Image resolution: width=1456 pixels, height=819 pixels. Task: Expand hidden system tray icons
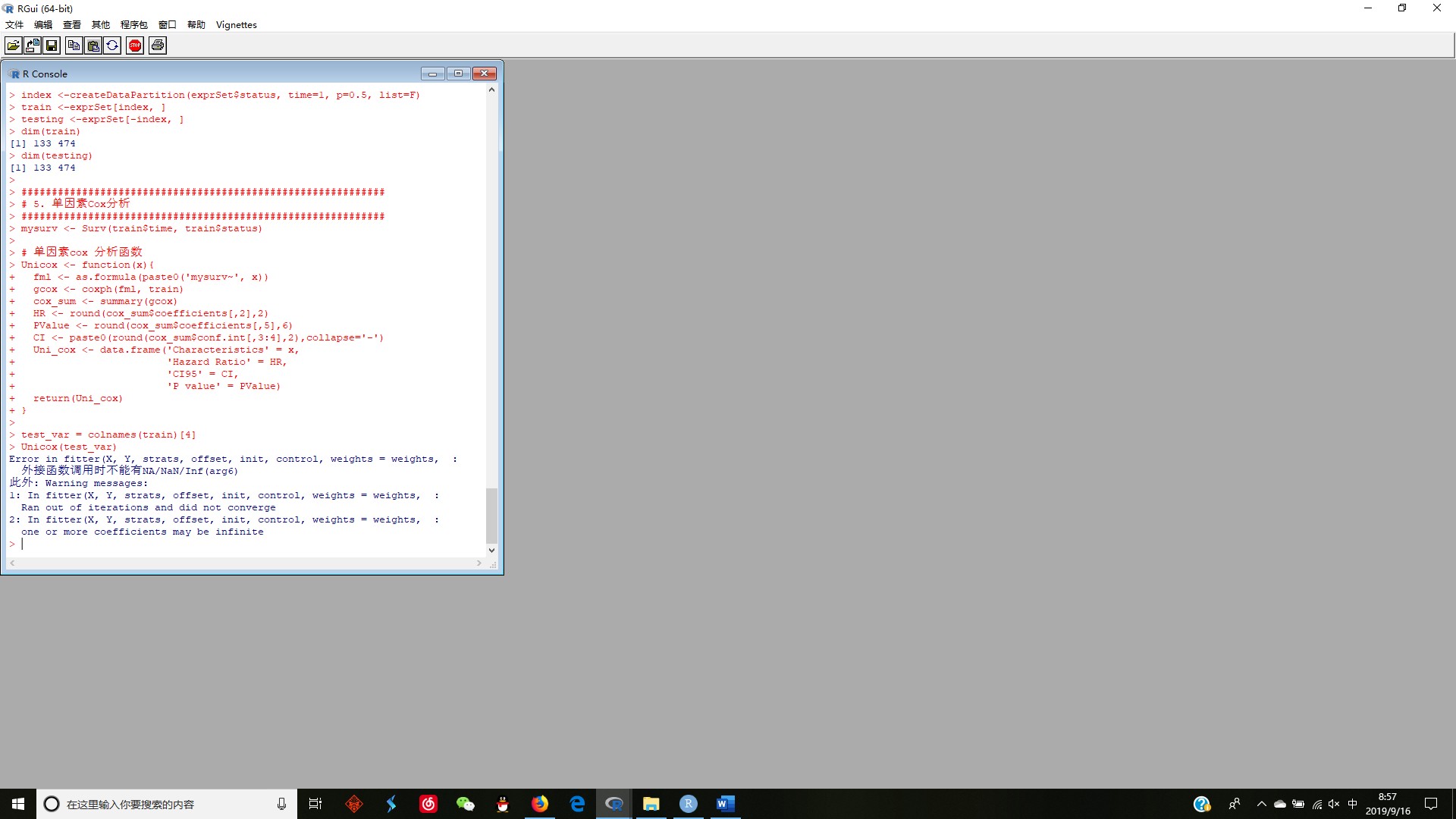pos(1262,804)
